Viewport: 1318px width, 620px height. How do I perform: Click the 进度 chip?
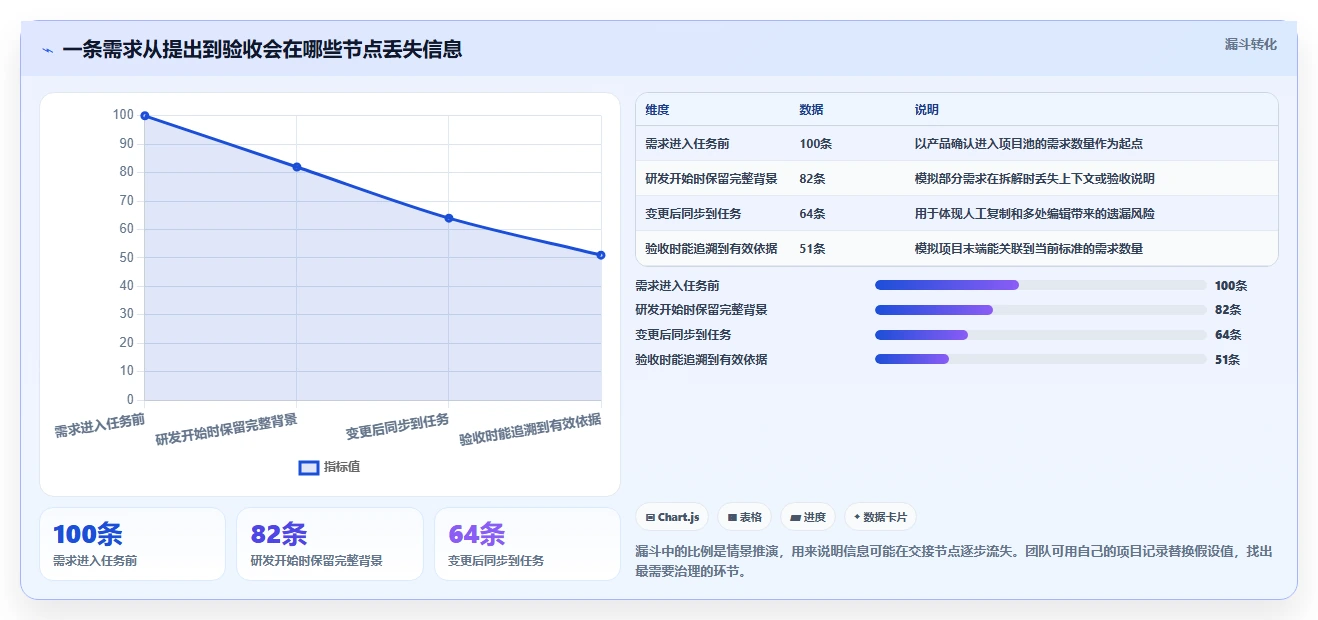click(808, 517)
